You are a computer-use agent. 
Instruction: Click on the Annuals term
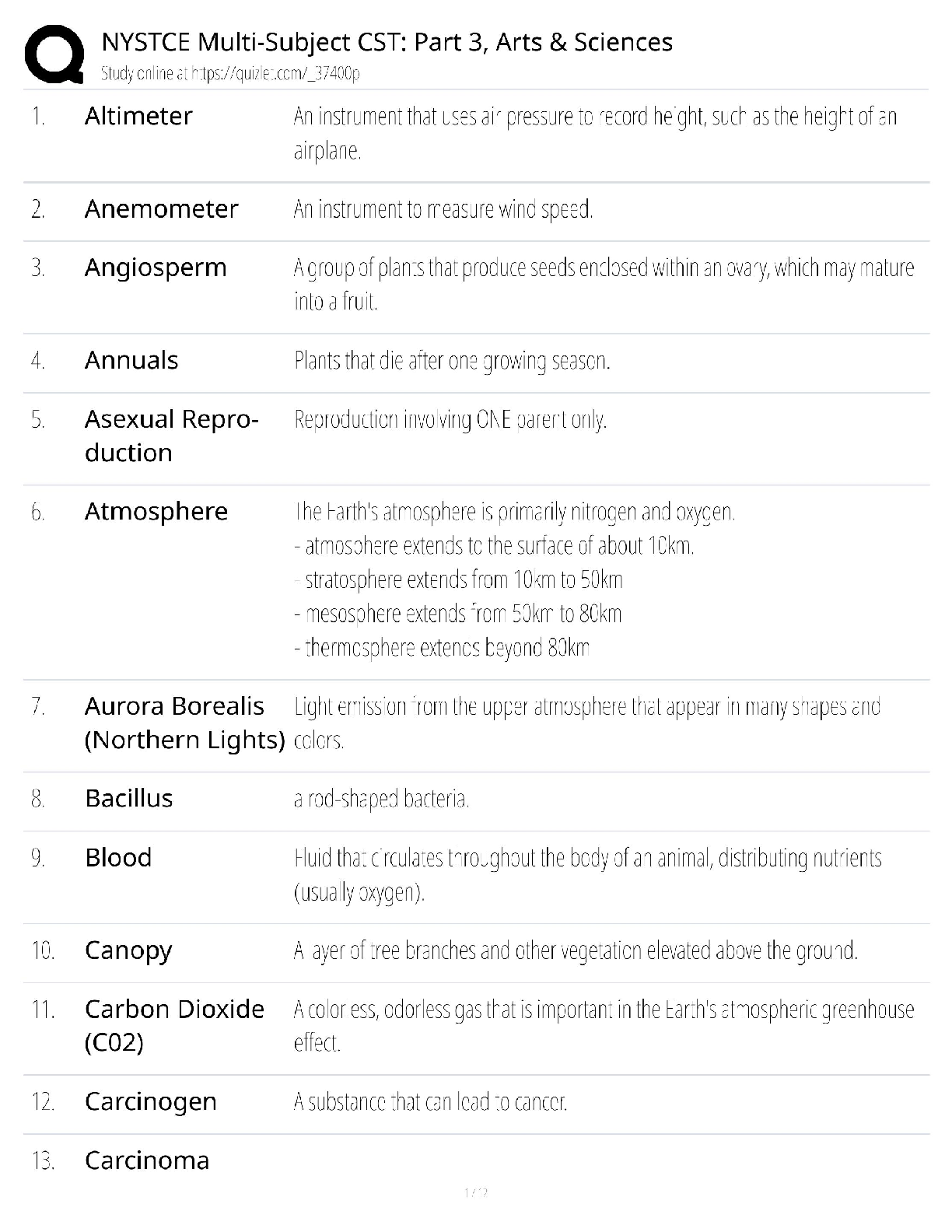pos(131,360)
